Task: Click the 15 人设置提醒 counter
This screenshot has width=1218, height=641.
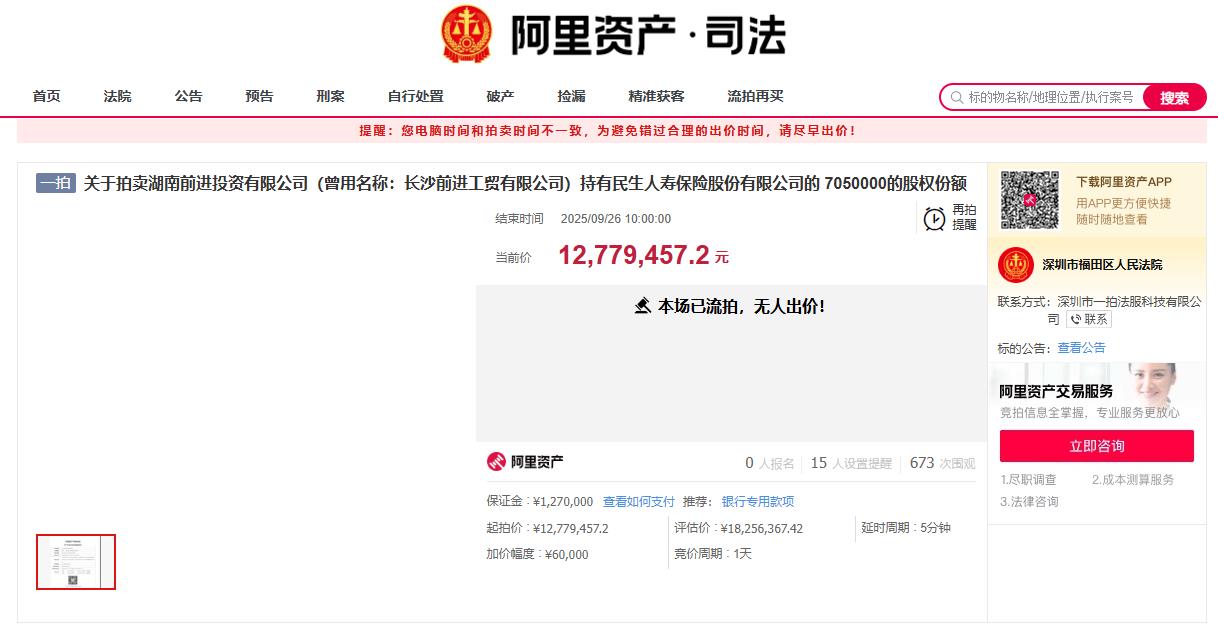Action: click(851, 463)
